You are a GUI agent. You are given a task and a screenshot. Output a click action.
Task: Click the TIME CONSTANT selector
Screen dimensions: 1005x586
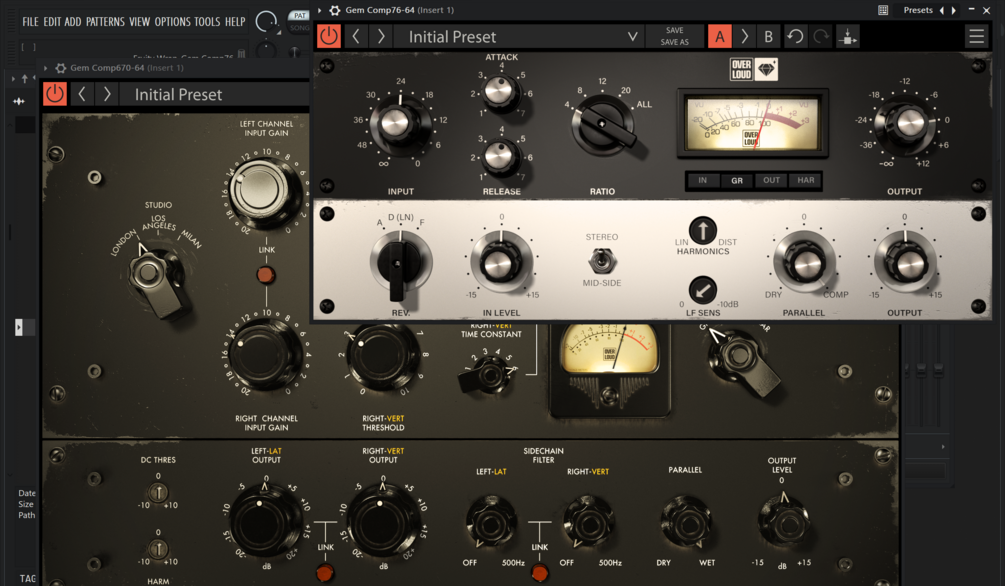488,374
